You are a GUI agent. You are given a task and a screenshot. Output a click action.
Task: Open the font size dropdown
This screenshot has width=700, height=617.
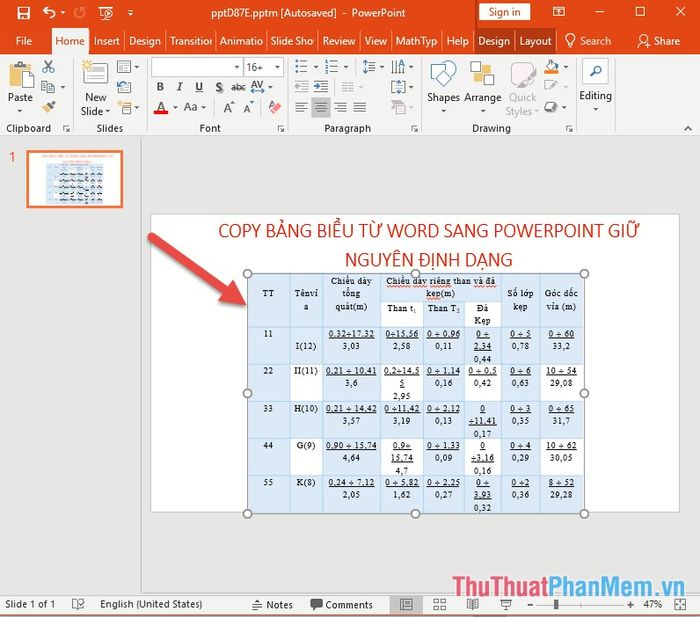(277, 67)
